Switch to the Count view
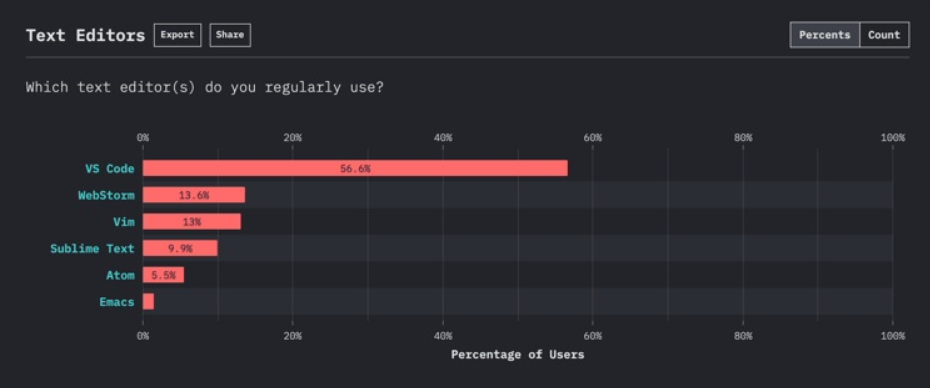The width and height of the screenshot is (930, 388). click(884, 35)
